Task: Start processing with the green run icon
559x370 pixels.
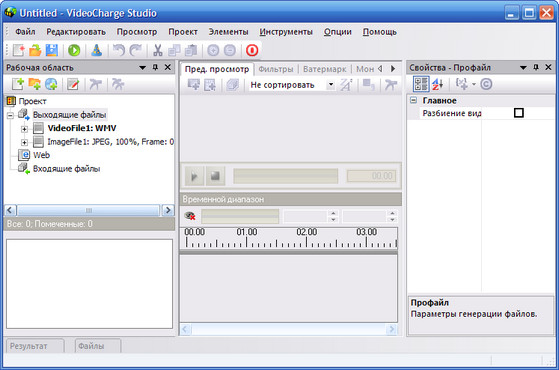Action: pyautogui.click(x=74, y=50)
